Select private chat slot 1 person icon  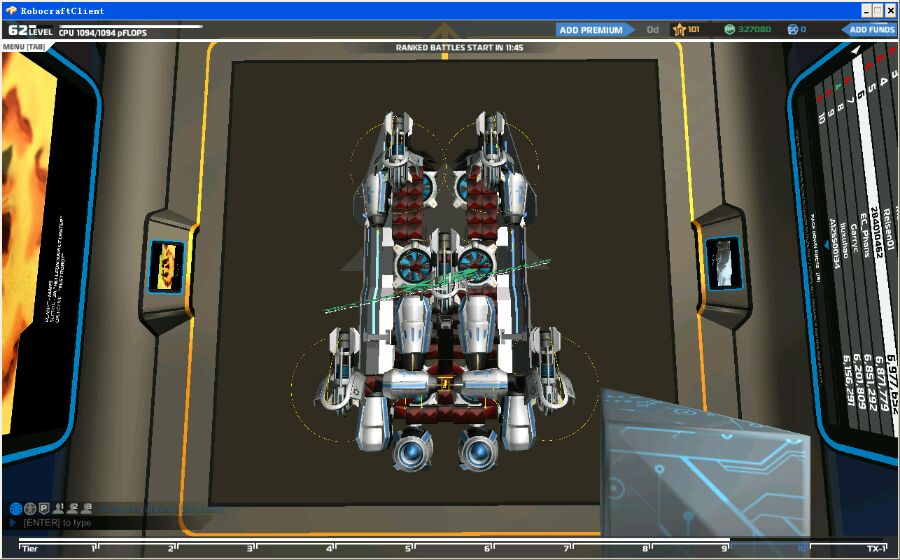click(x=59, y=508)
